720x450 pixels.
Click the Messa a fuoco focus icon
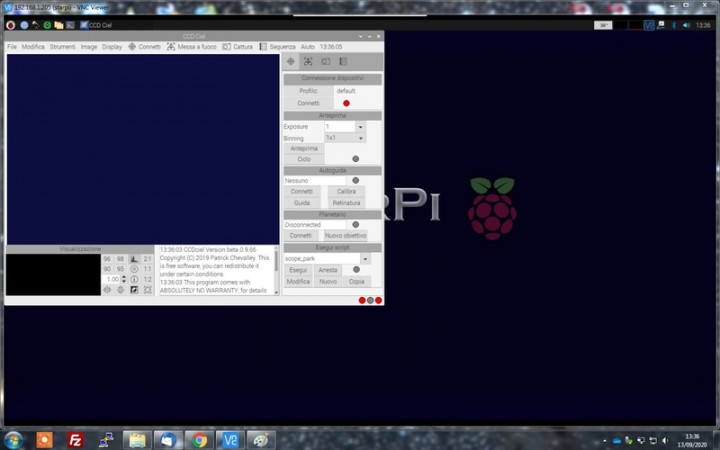pos(171,47)
